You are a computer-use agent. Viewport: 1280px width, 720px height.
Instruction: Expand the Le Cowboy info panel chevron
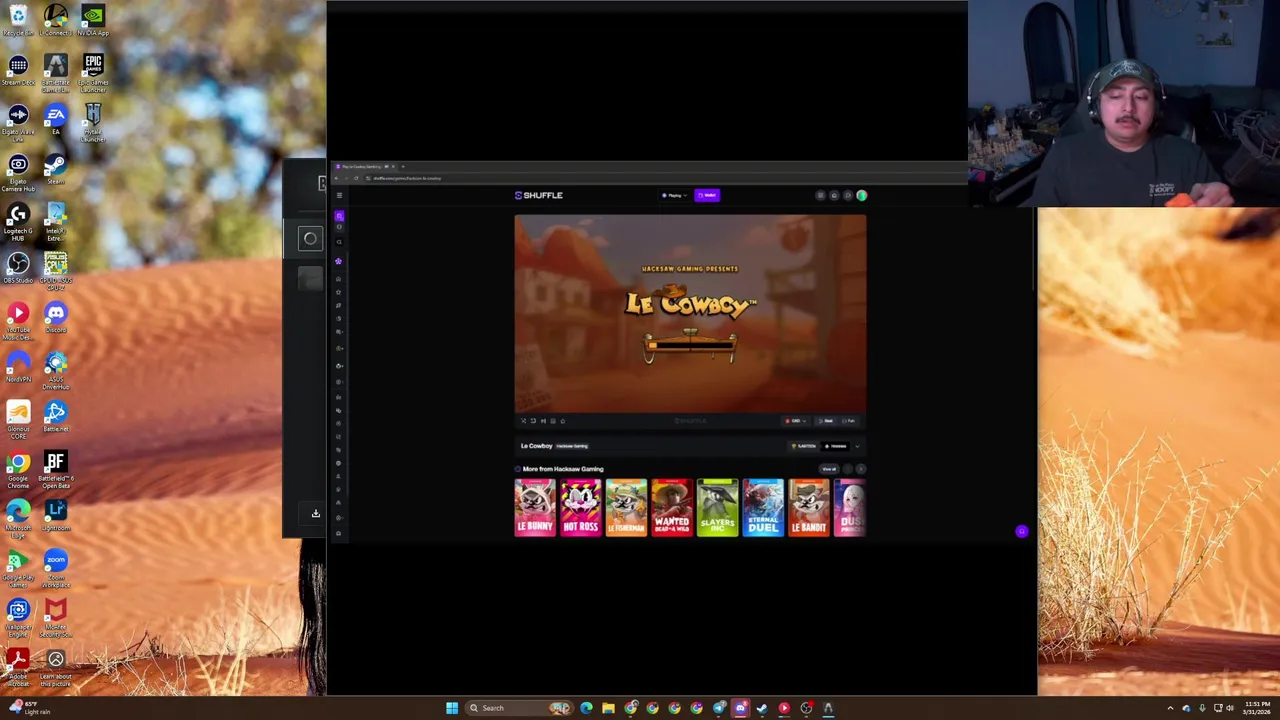tap(857, 446)
